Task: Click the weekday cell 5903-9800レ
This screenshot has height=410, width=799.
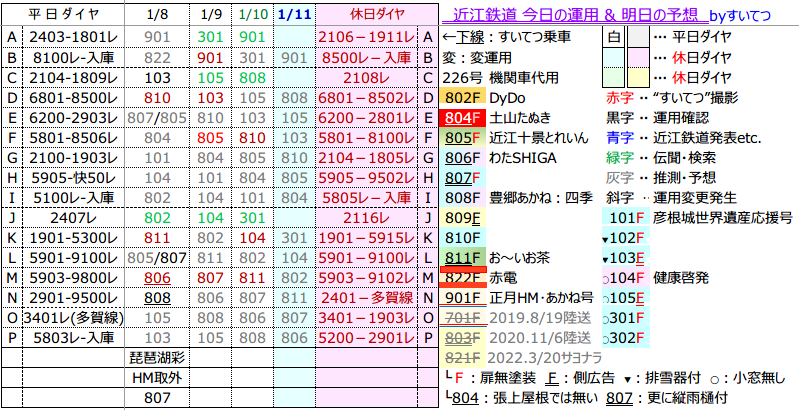Action: (x=74, y=278)
